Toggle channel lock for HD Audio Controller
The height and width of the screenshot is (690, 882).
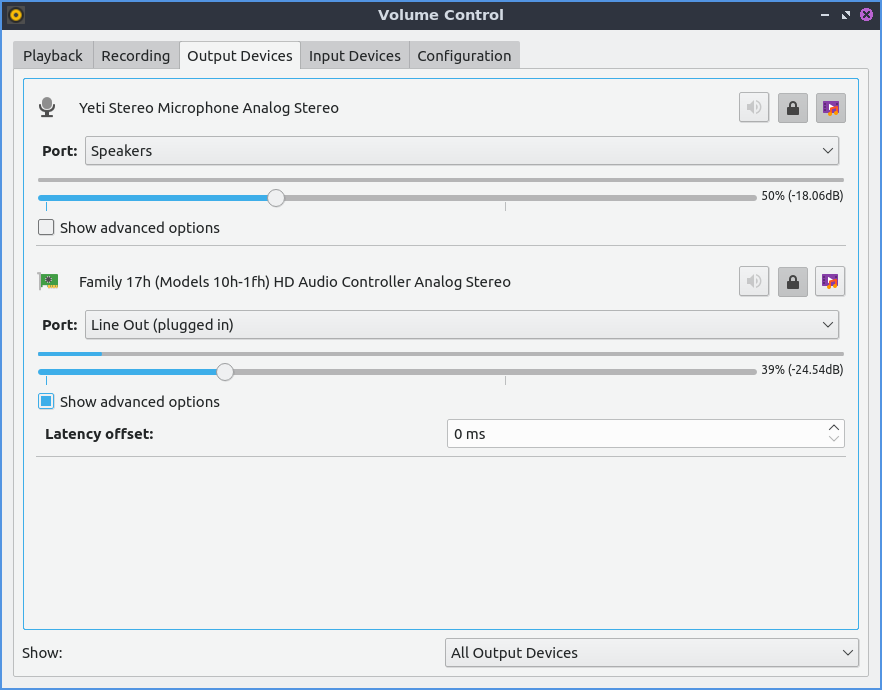click(x=792, y=282)
